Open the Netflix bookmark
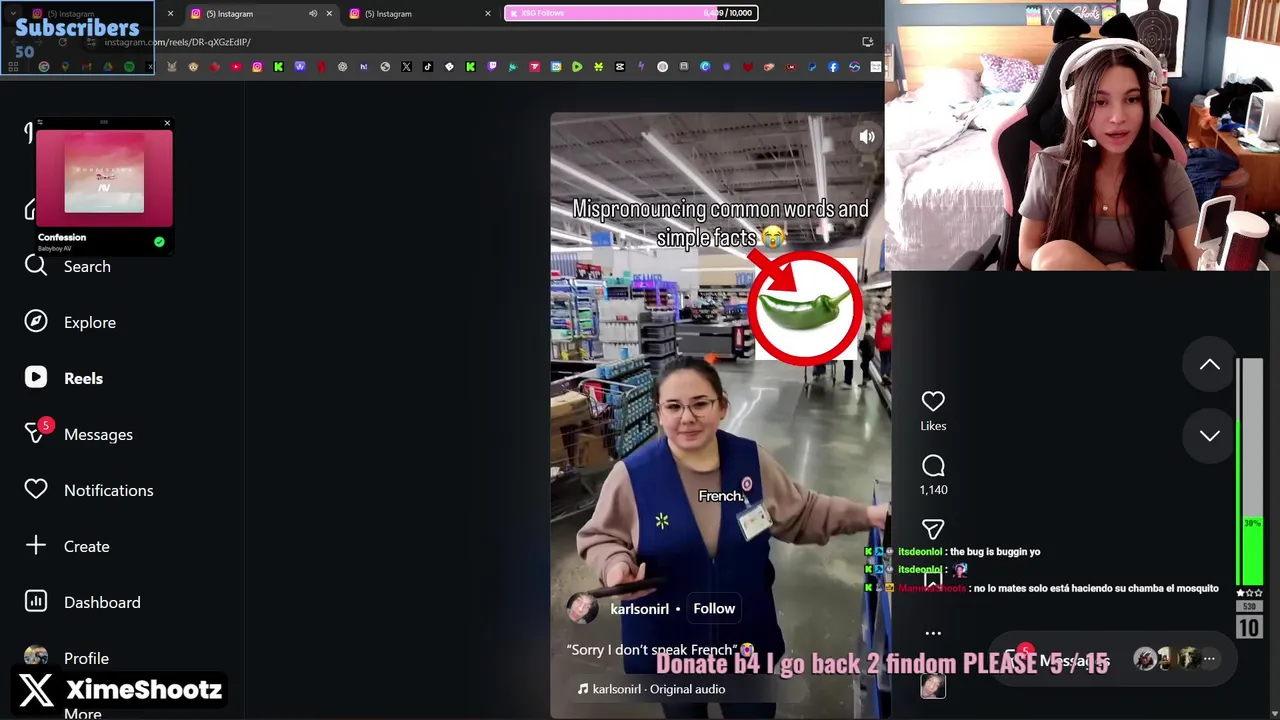The image size is (1280, 720). click(321, 67)
